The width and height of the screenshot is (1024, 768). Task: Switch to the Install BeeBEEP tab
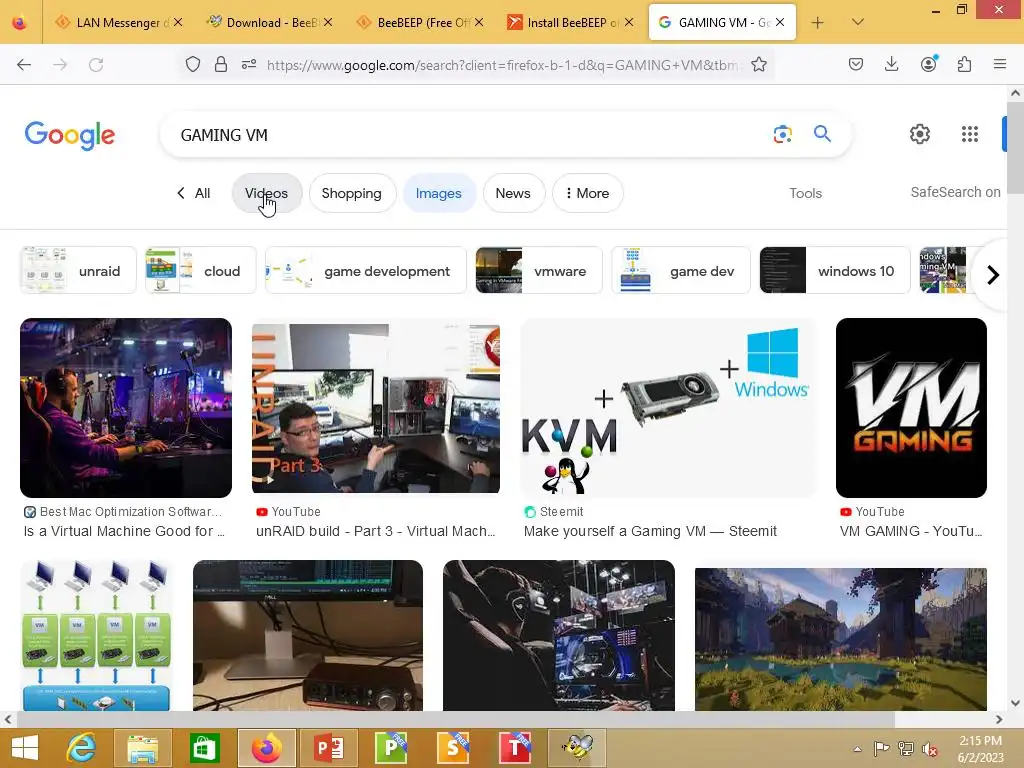[x=571, y=22]
